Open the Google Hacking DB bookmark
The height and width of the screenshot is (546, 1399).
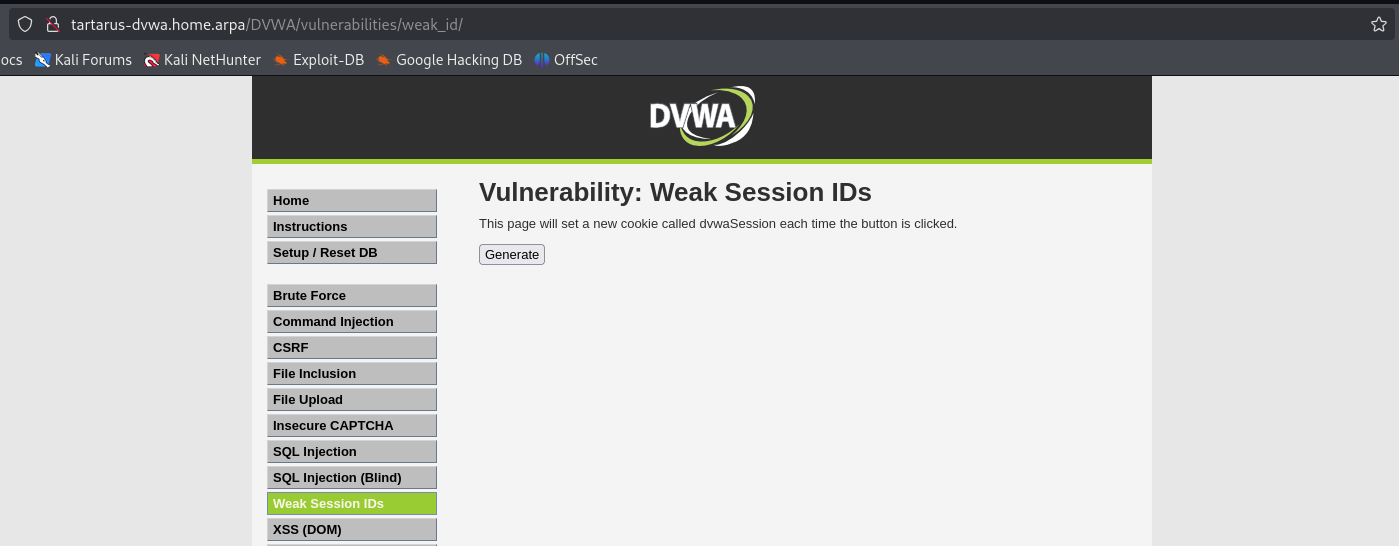click(x=449, y=60)
